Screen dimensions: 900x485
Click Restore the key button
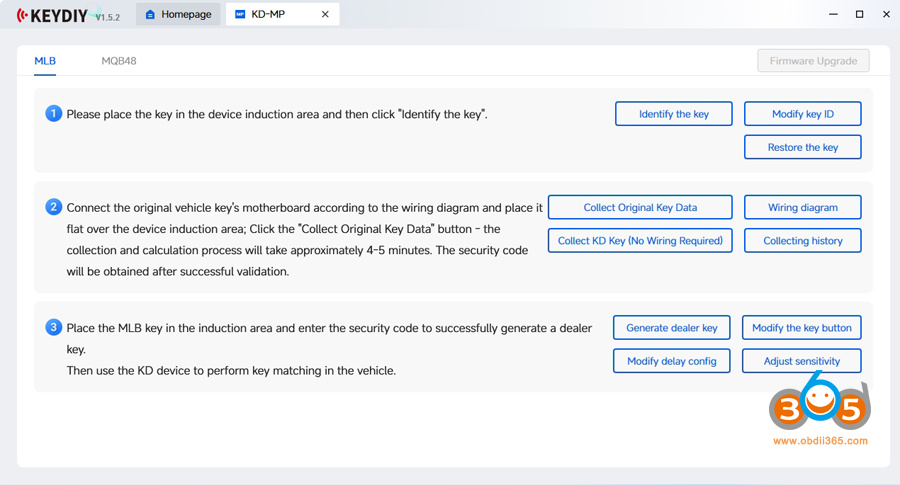pyautogui.click(x=802, y=147)
